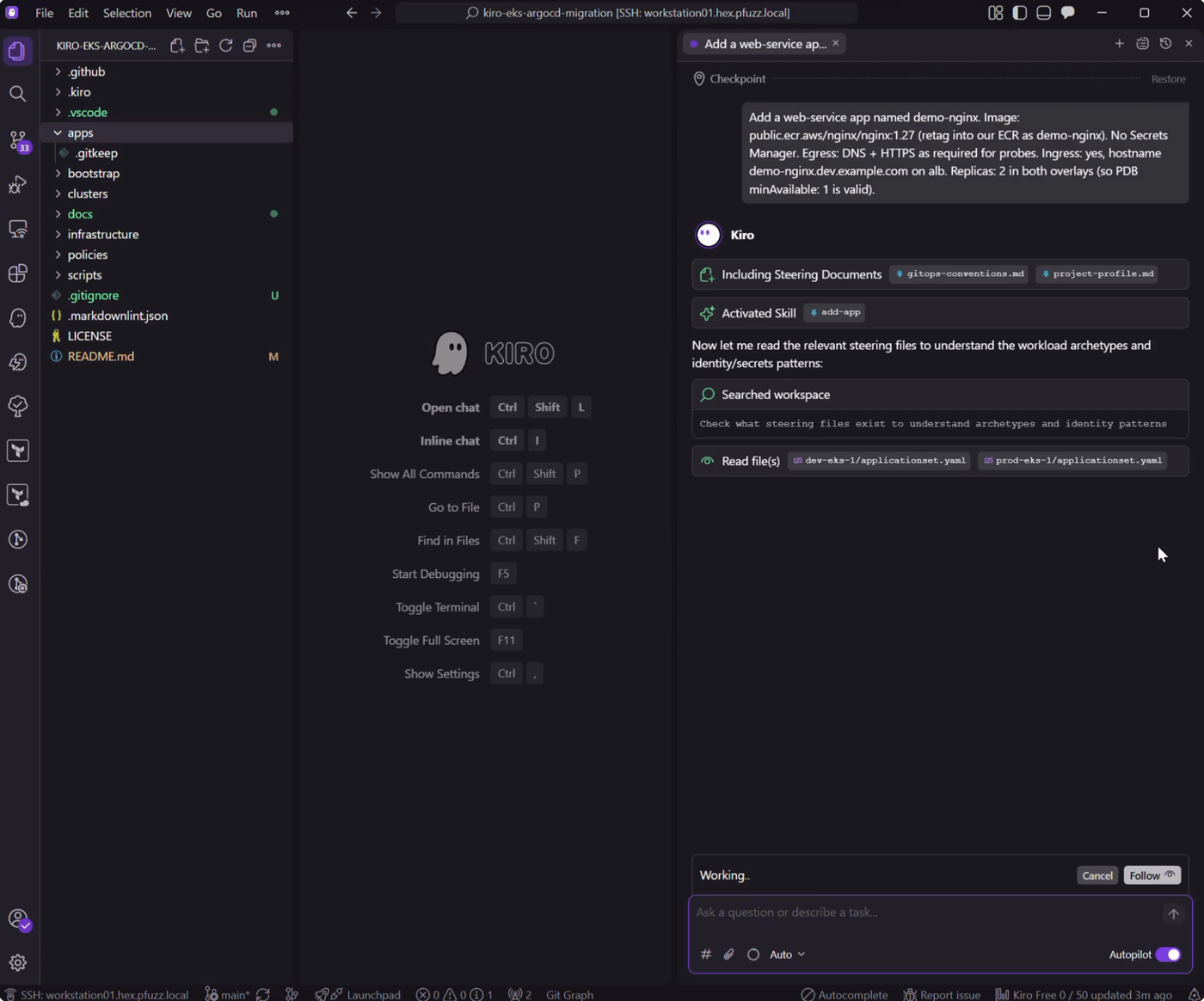1204x1001 pixels.
Task: Customize layout icon in title bar
Action: pyautogui.click(x=996, y=13)
